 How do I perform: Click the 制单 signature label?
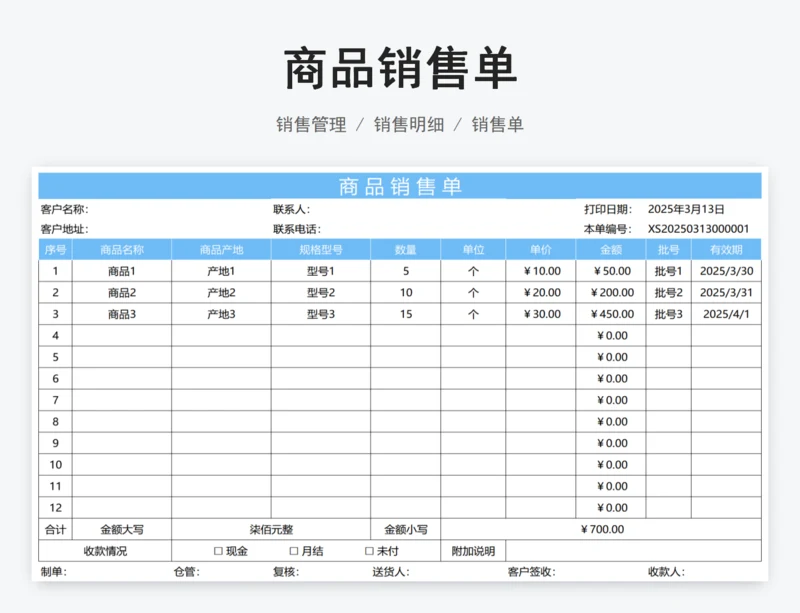pyautogui.click(x=54, y=572)
